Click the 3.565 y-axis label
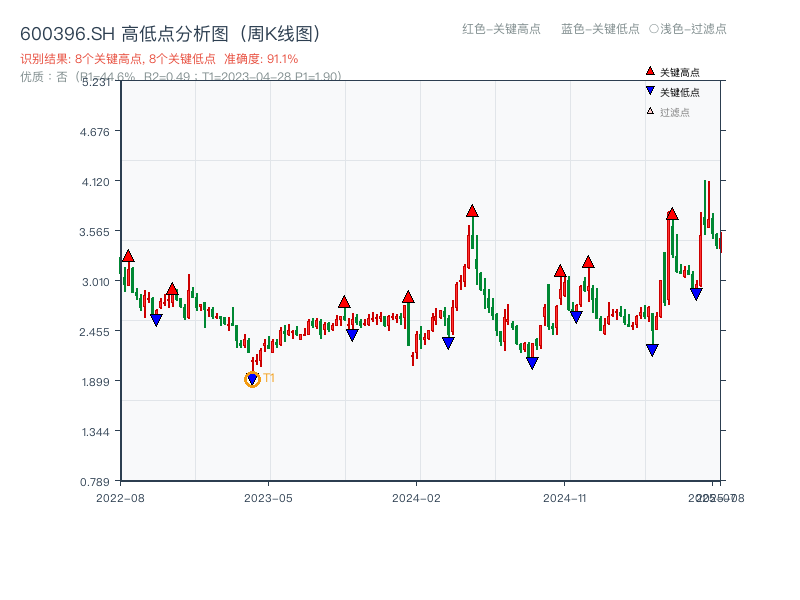This screenshot has height=600, width=800. coord(94,232)
